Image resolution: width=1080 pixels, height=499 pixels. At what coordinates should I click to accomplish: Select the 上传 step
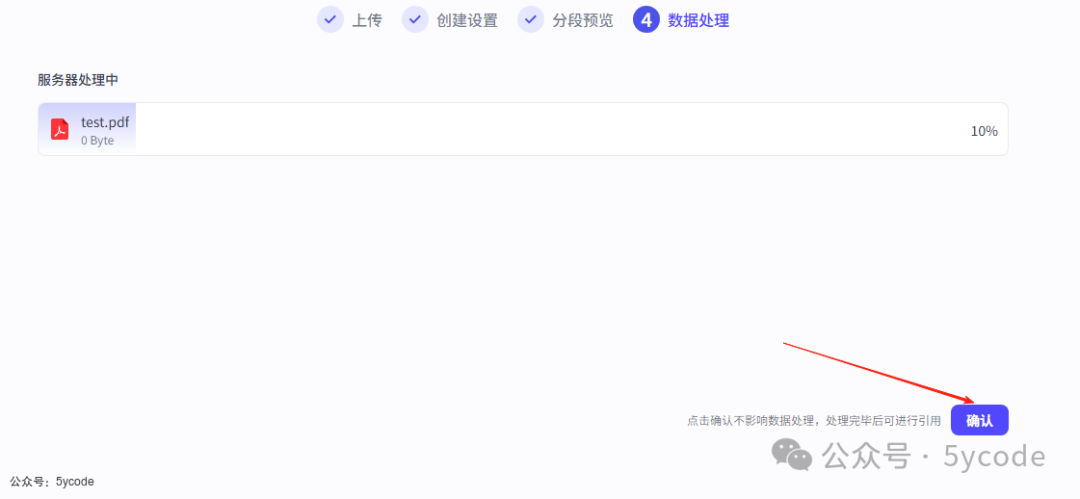pyautogui.click(x=366, y=20)
